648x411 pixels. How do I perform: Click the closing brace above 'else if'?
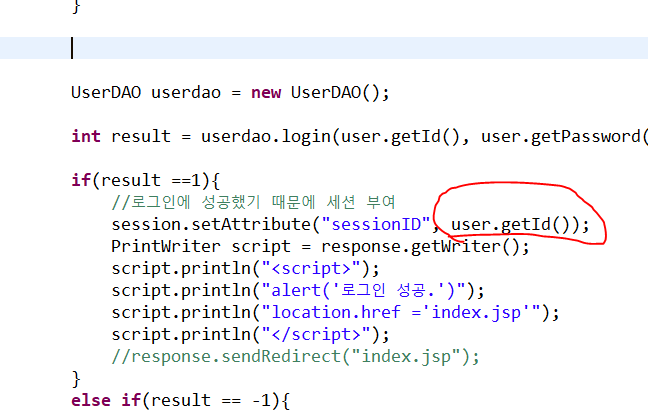tap(76, 379)
